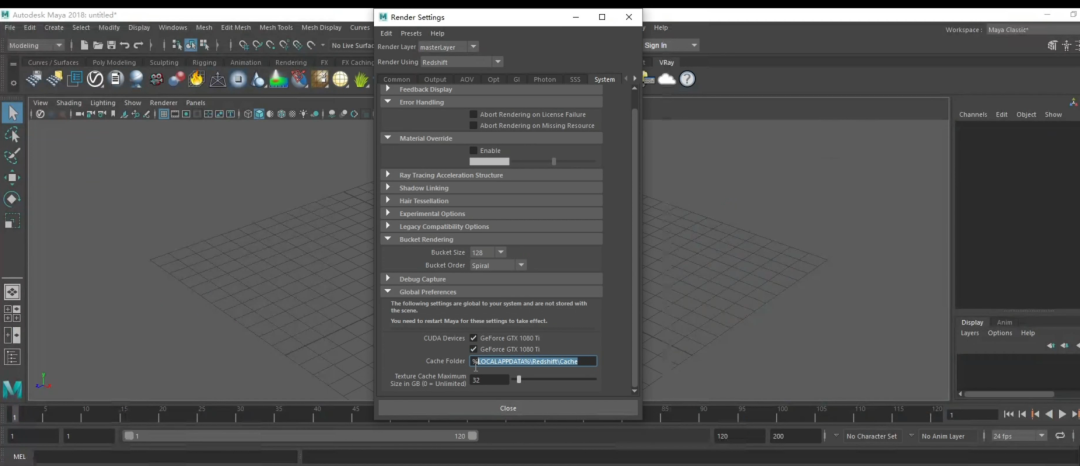Switch to the Common render settings tab

[396, 79]
